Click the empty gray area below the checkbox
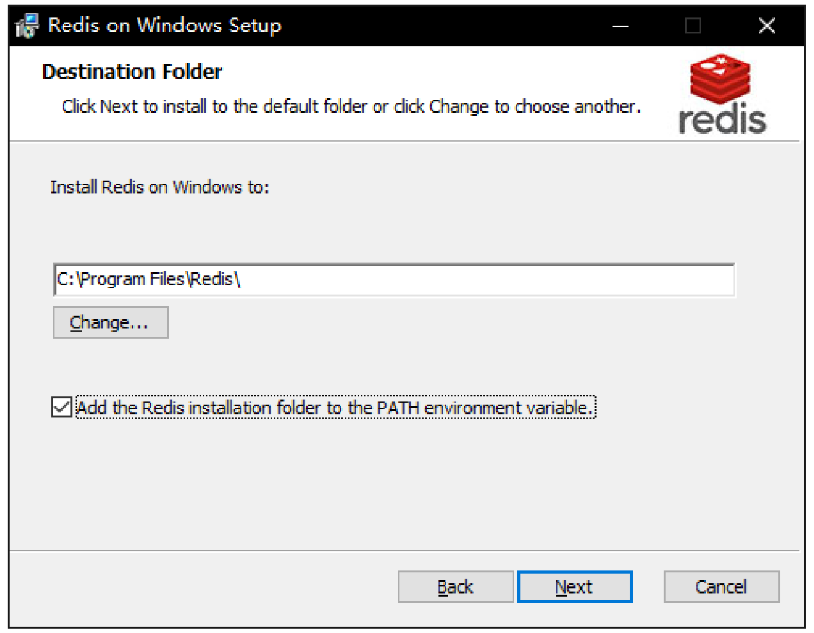Viewport: 814px width, 633px height. coord(400,480)
